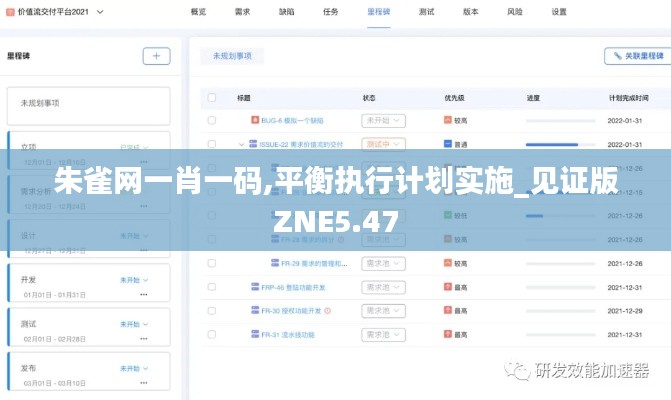Change 测试 milestone status from 未开始

tap(134, 324)
